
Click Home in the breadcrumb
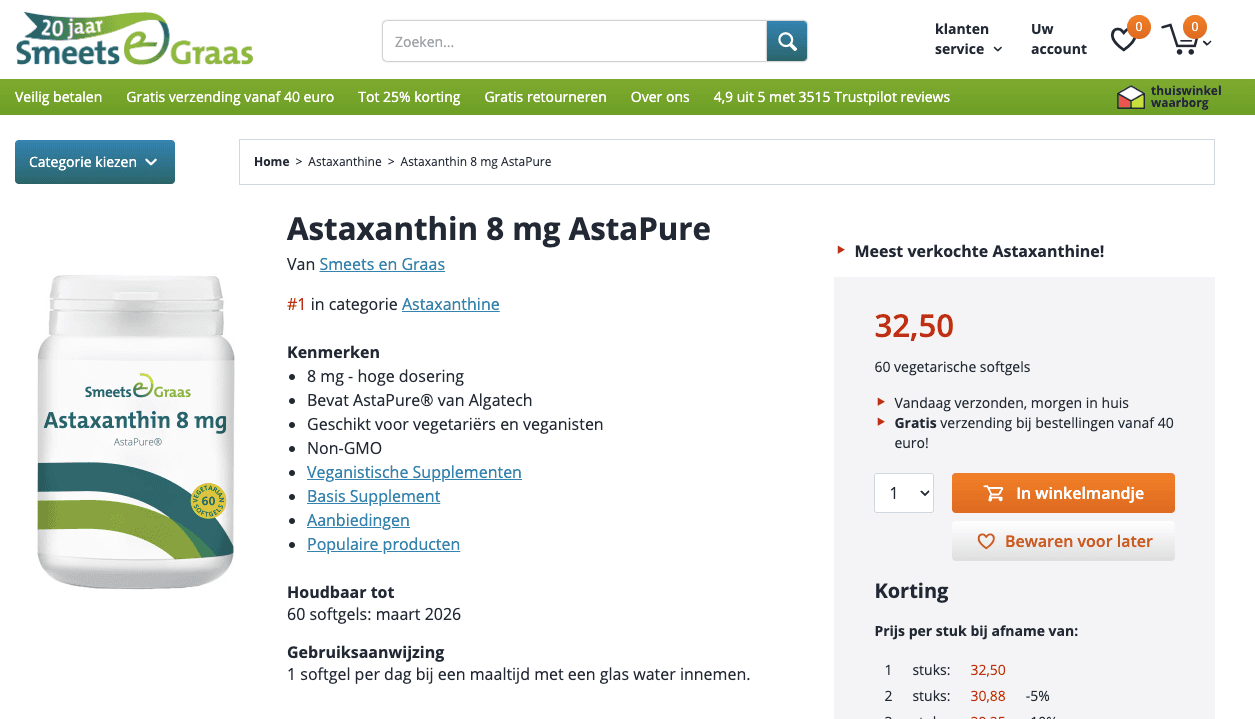(271, 162)
